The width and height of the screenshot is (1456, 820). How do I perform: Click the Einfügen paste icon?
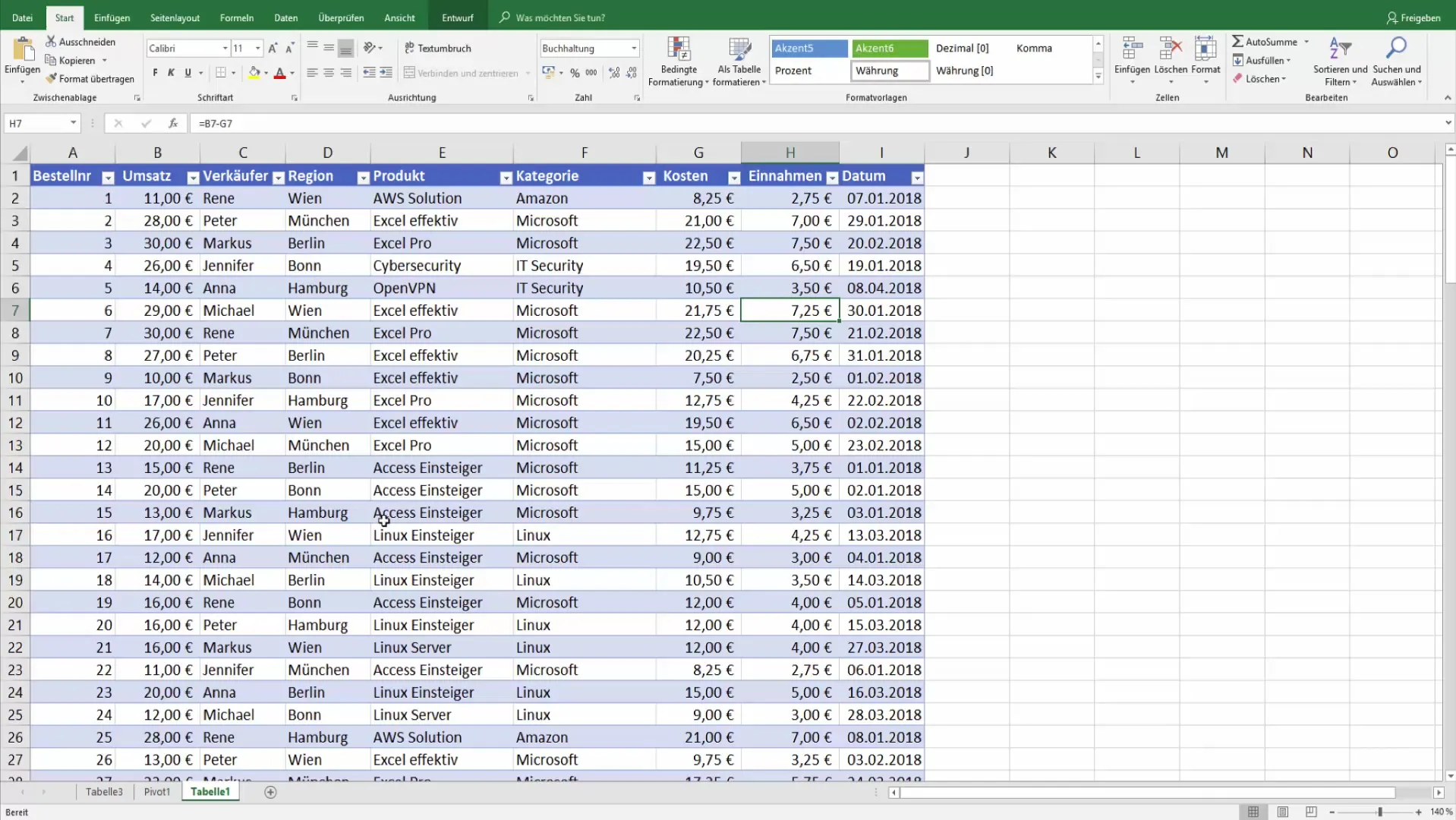[x=23, y=49]
